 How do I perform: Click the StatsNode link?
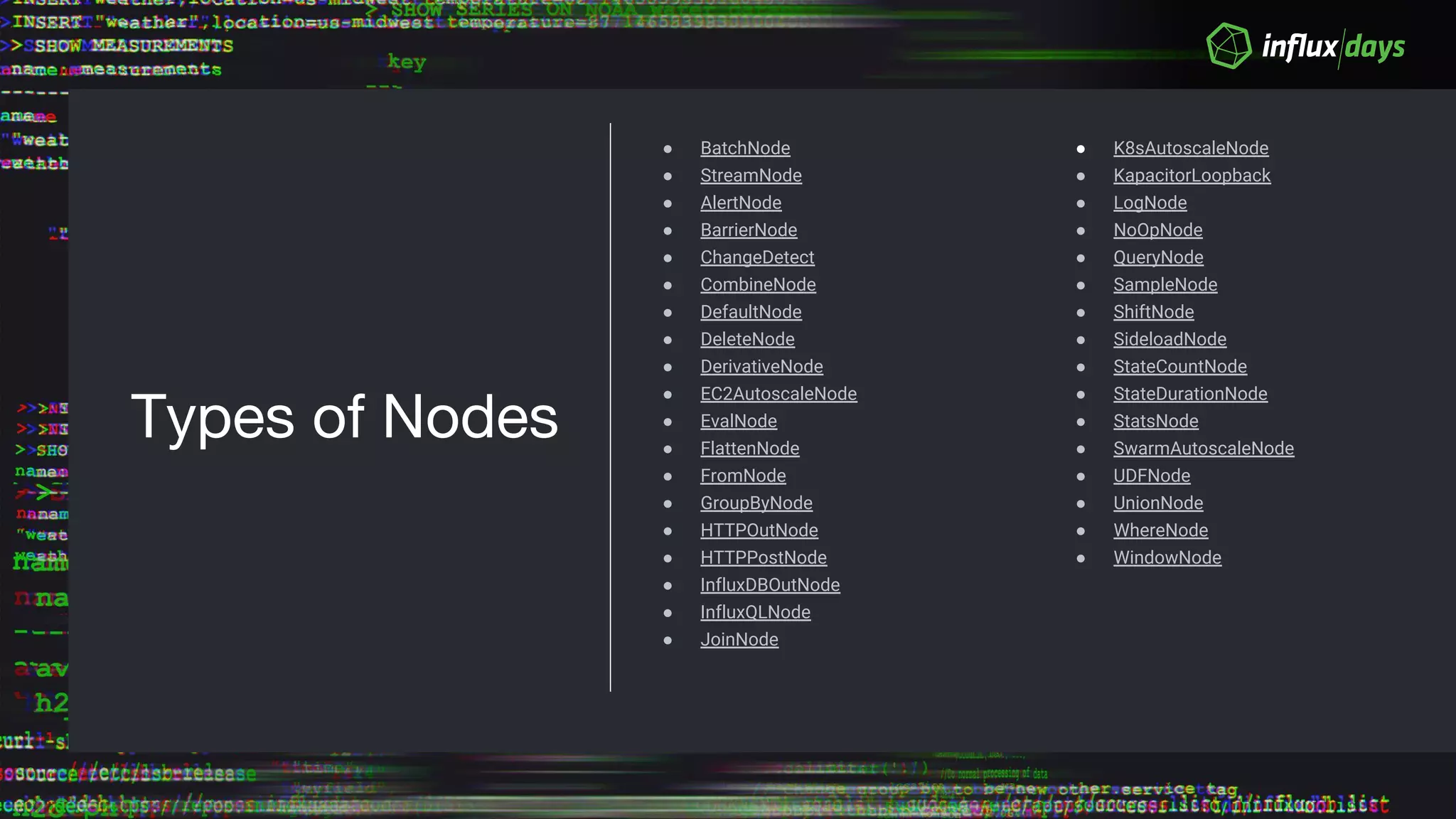coord(1155,421)
